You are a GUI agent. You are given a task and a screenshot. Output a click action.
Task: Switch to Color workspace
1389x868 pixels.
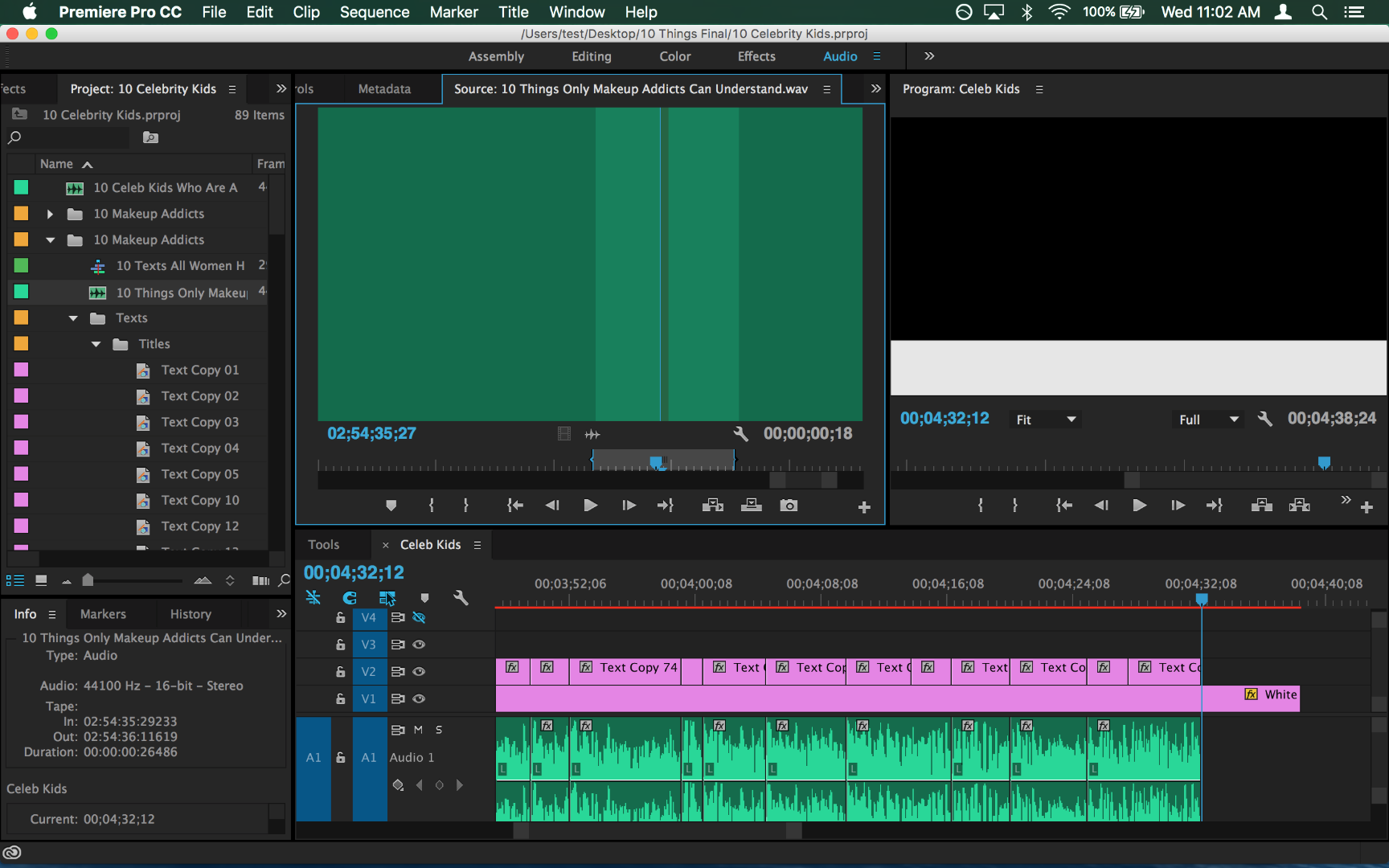coord(675,56)
